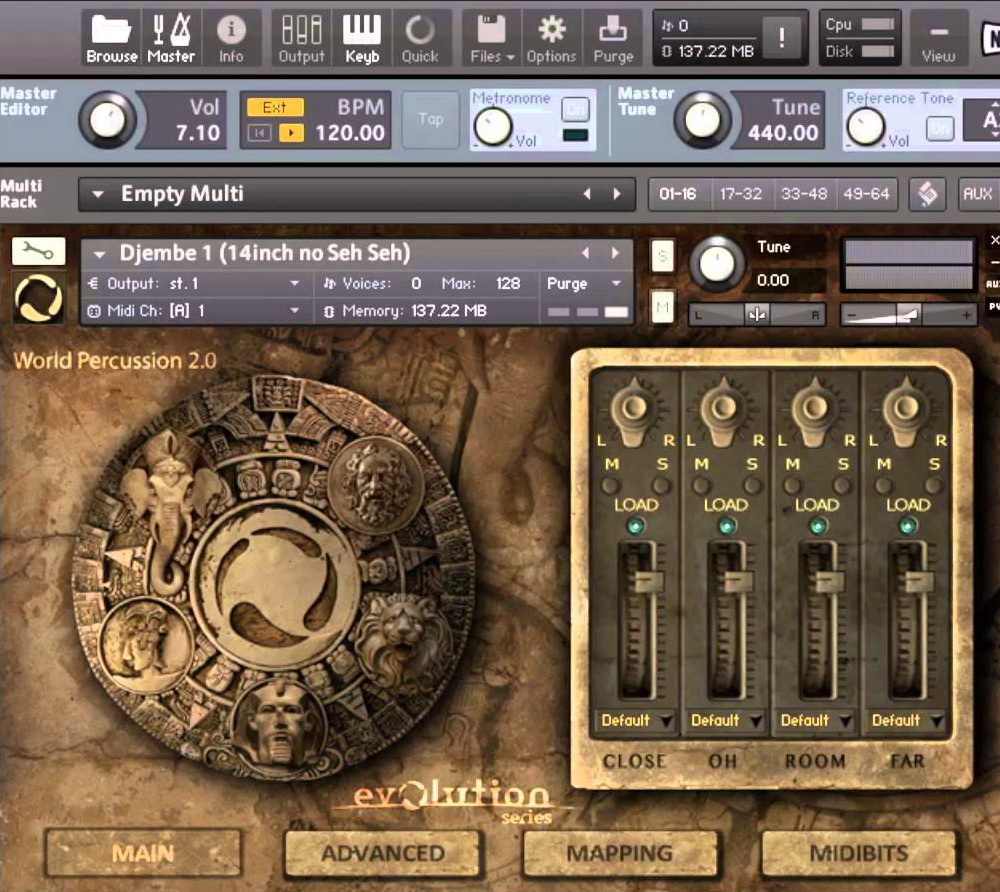Image resolution: width=1000 pixels, height=892 pixels.
Task: Toggle Ext external sync for BPM
Action: 275,107
